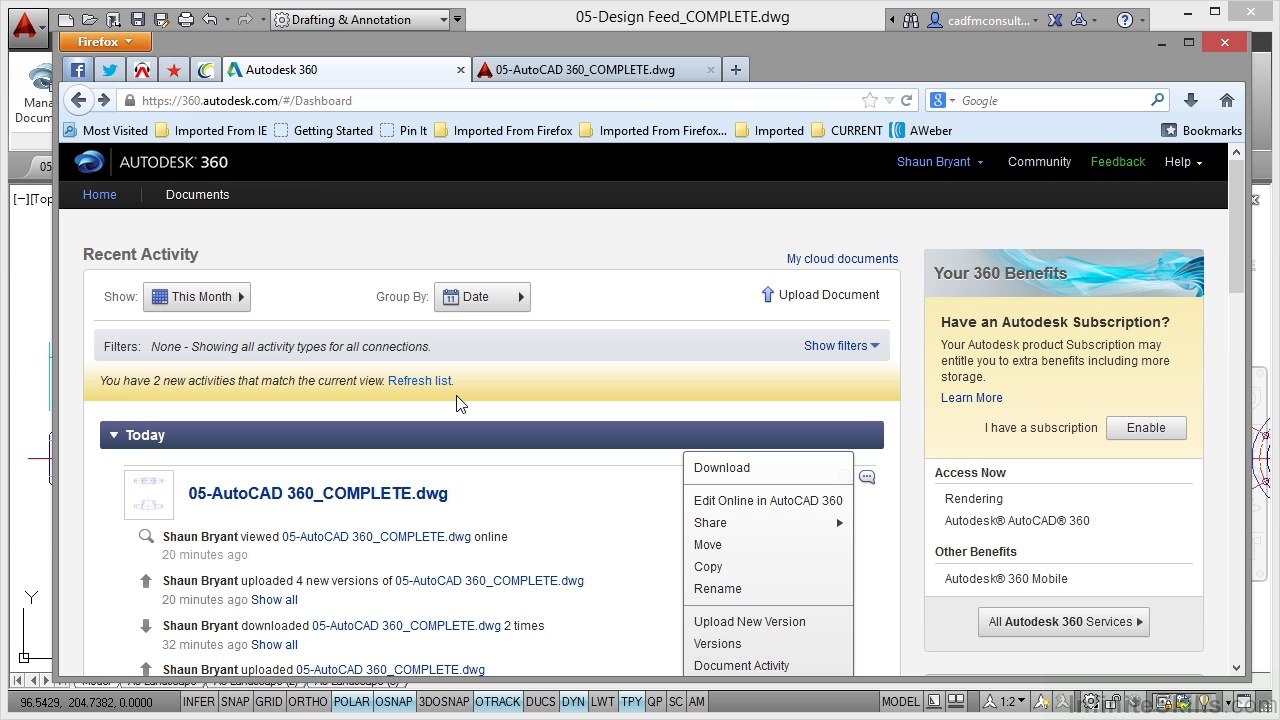Toggle GRID display in the status bar
The width and height of the screenshot is (1280, 720).
(269, 702)
